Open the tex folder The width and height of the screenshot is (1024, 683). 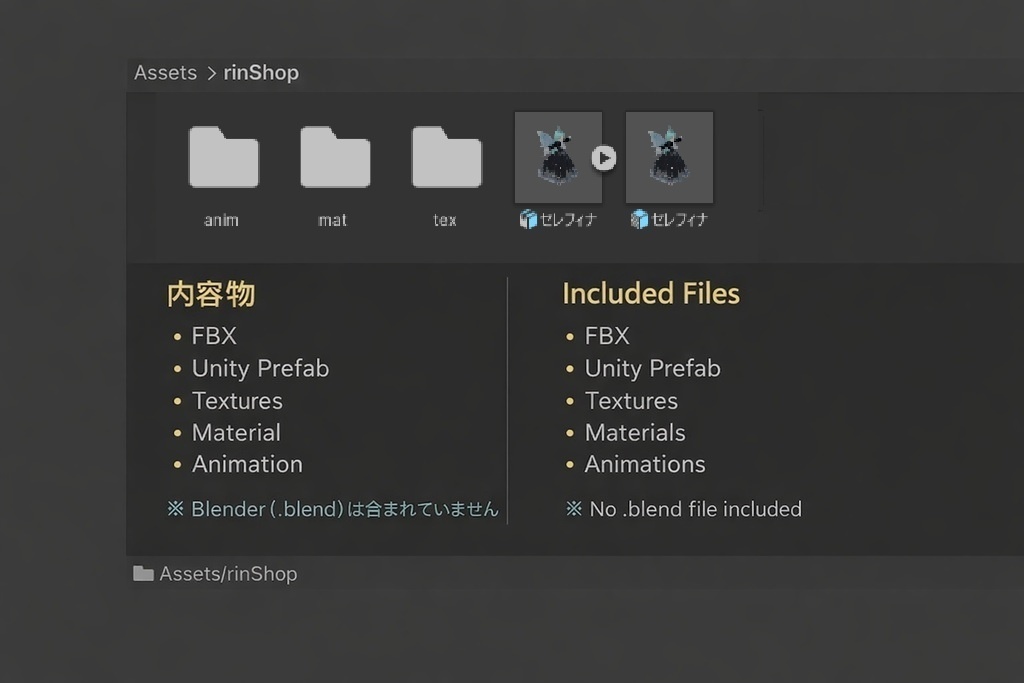[447, 157]
